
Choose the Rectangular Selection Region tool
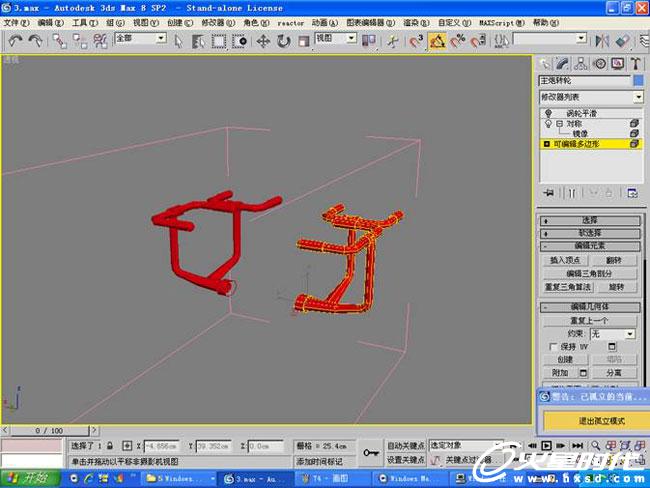click(219, 41)
